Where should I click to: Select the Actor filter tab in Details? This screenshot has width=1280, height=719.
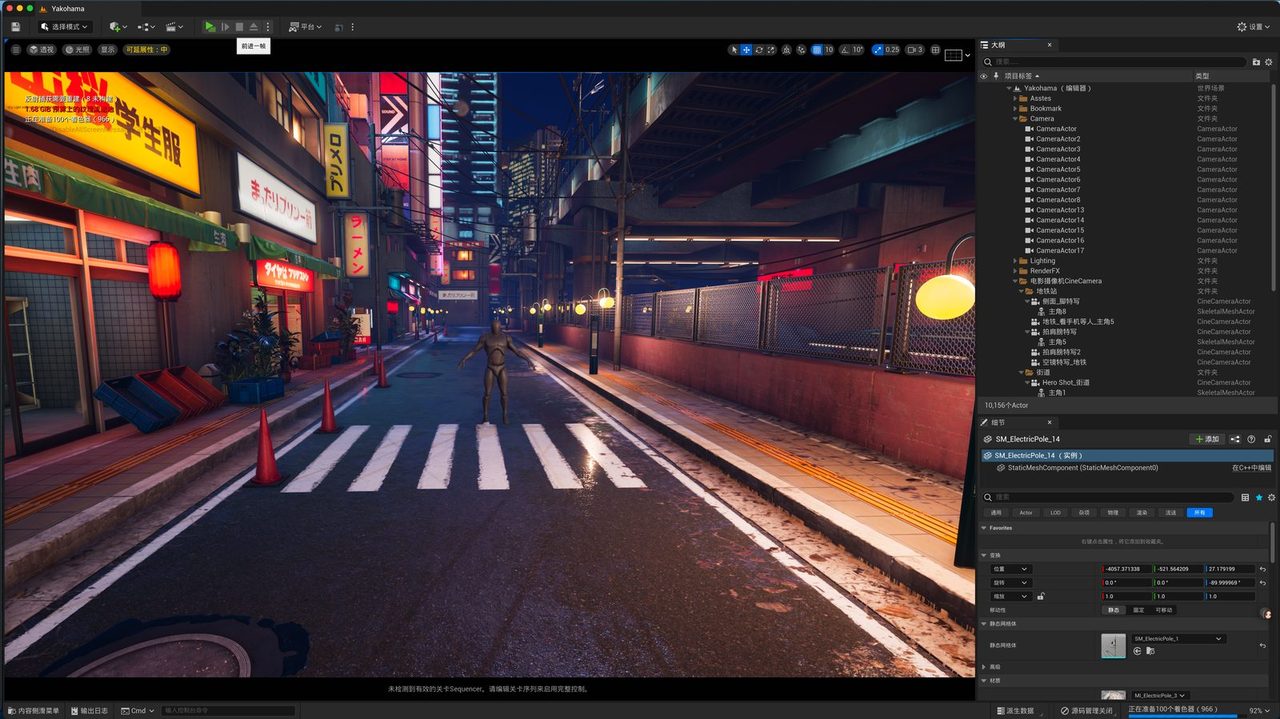1025,512
